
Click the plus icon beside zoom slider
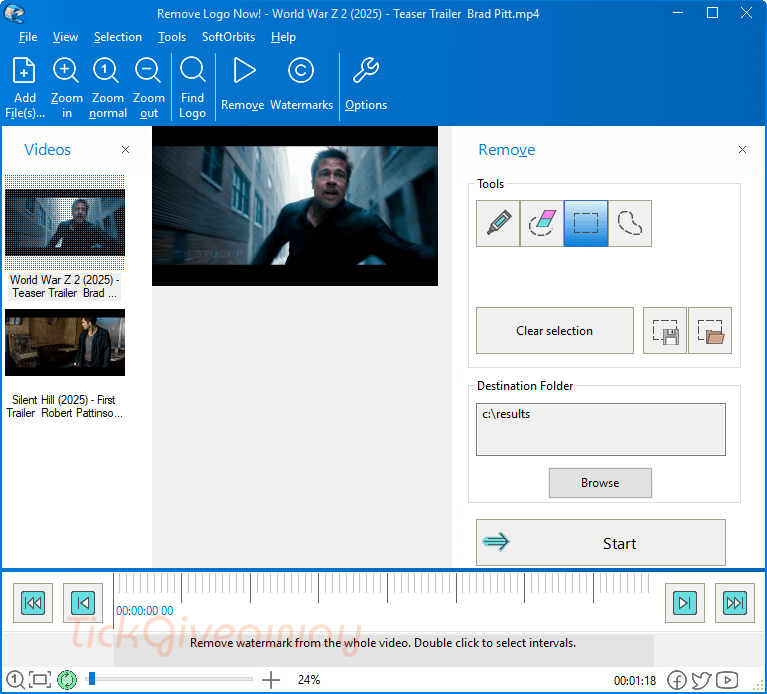[271, 680]
